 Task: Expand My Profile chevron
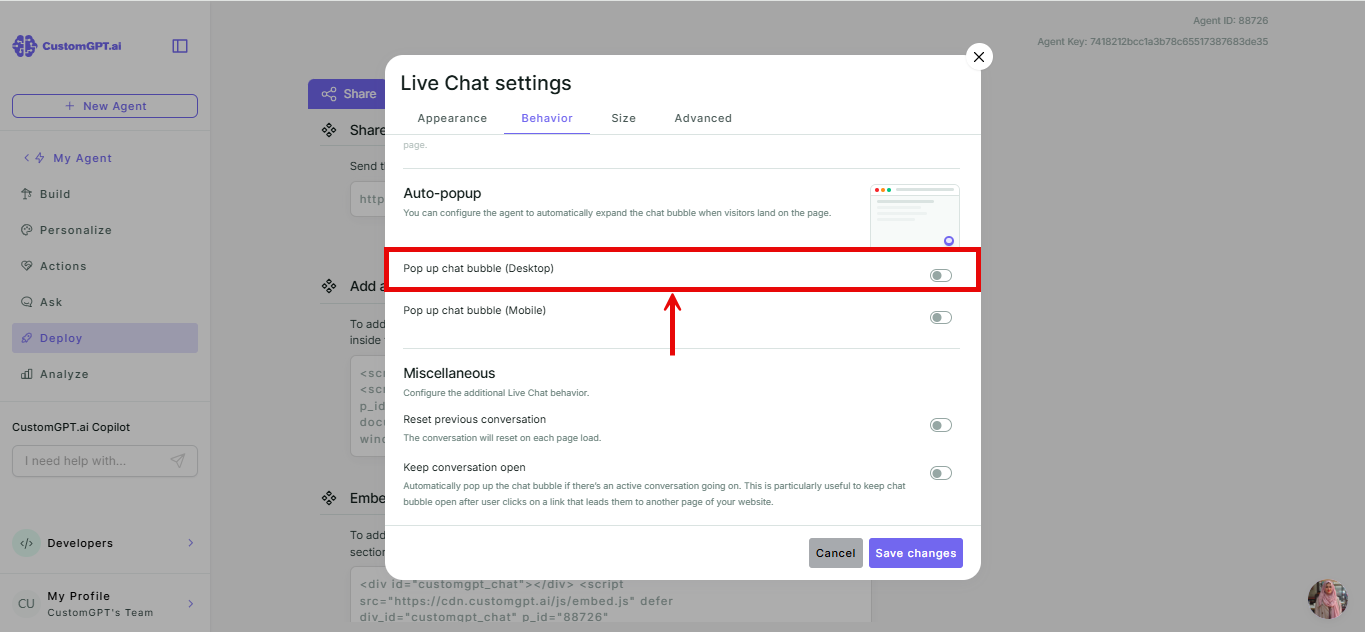coord(190,604)
